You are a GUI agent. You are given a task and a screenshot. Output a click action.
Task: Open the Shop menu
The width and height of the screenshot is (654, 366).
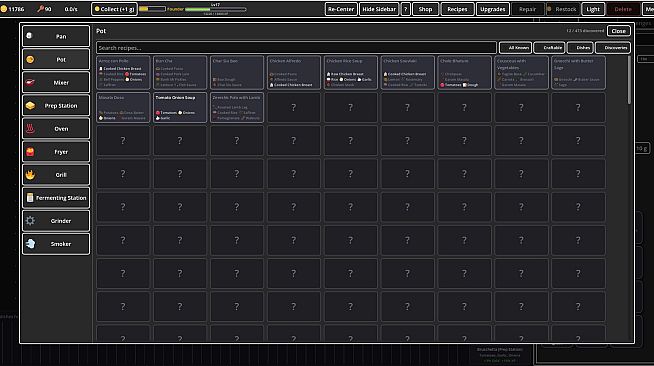[425, 9]
